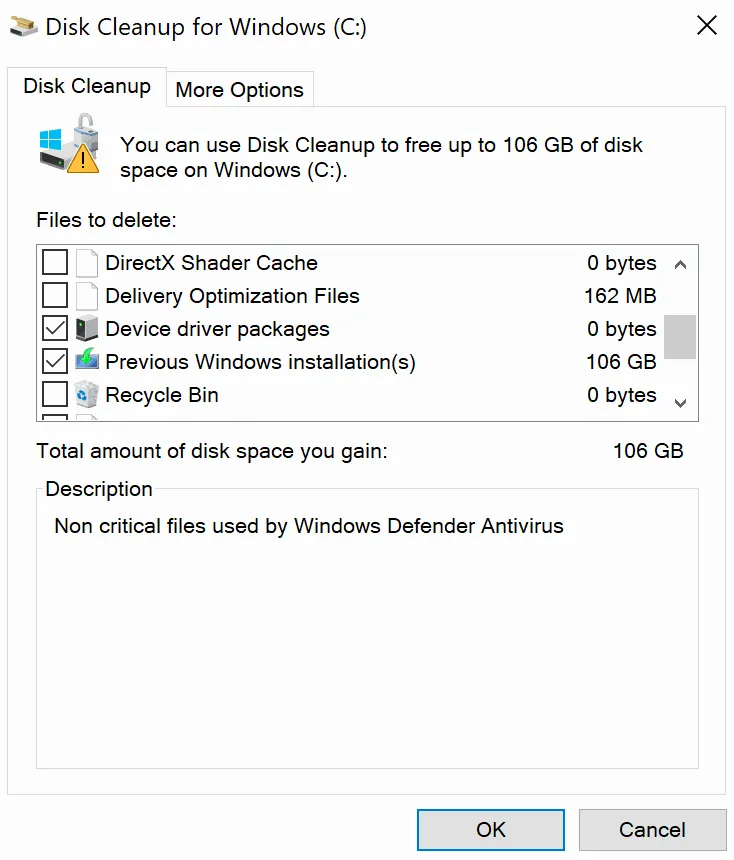Click the Disk Cleanup title bar icon

(24, 27)
